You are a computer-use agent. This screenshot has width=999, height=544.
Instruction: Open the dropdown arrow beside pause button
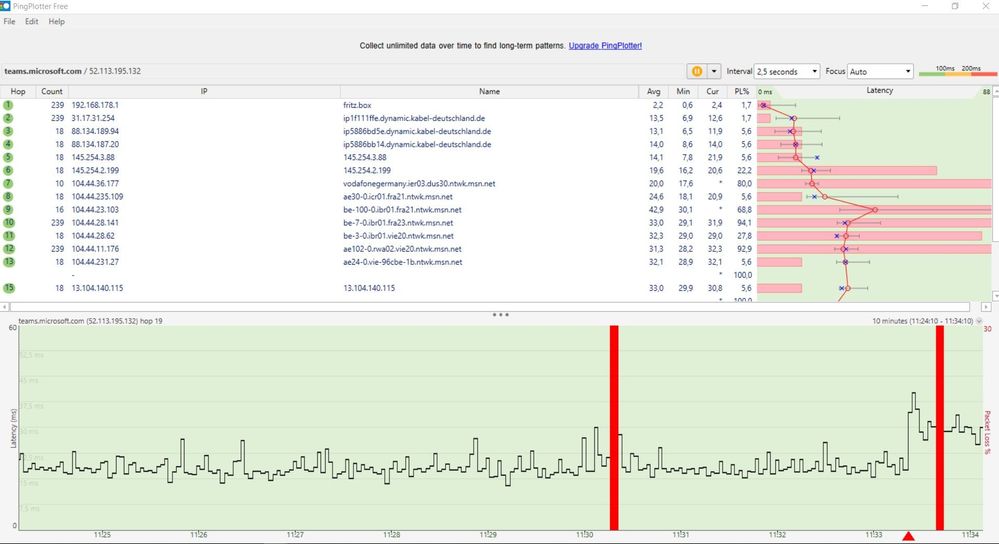coord(714,71)
